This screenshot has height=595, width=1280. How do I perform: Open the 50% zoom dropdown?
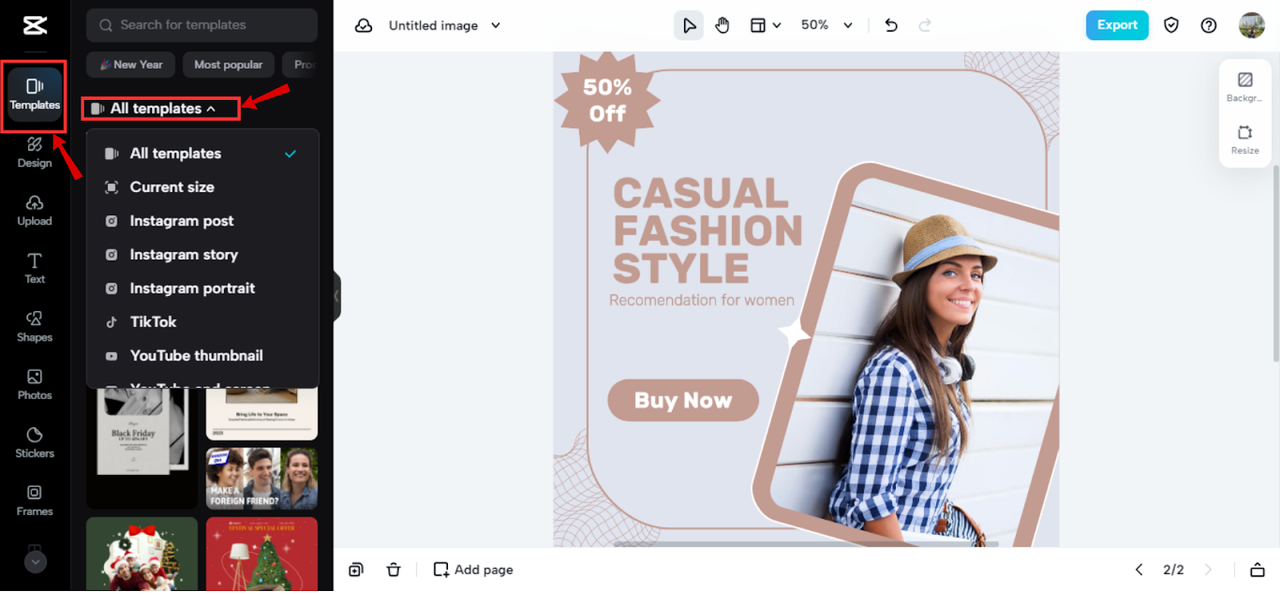[827, 26]
